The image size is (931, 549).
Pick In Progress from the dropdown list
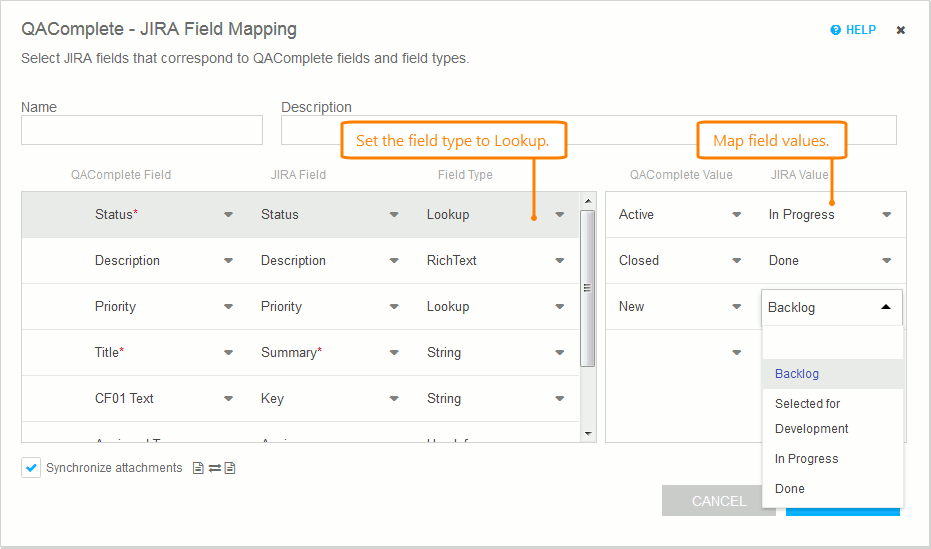coord(806,459)
